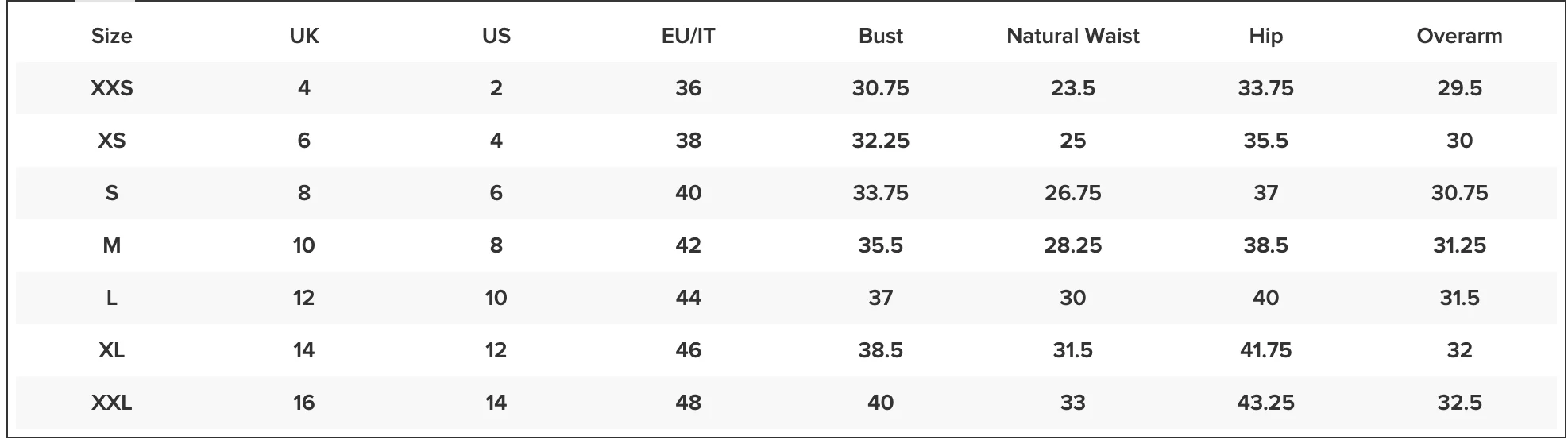Select the US column header
Viewport: 1568px width, 440px height.
(496, 36)
